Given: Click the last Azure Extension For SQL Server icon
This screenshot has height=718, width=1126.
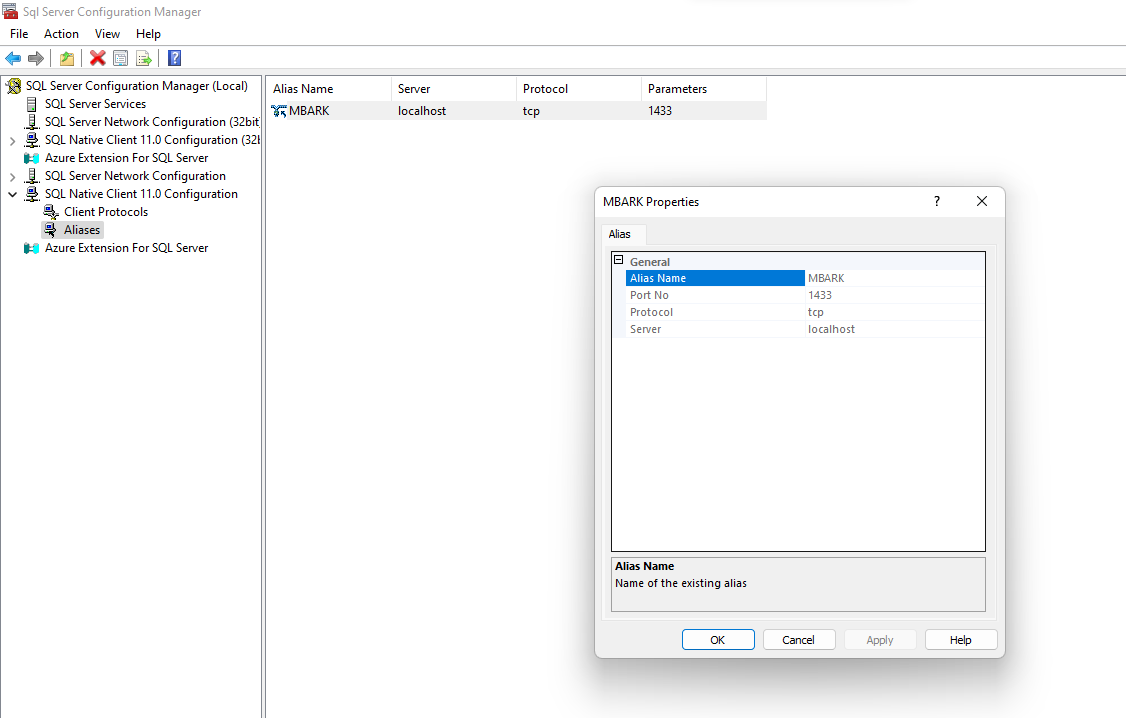Looking at the screenshot, I should (32, 248).
